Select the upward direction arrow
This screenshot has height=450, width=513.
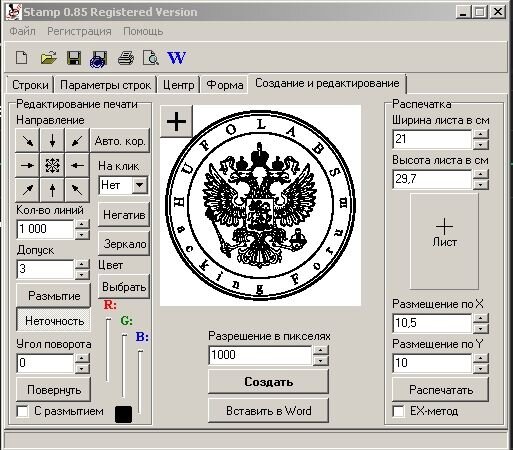[x=52, y=190]
